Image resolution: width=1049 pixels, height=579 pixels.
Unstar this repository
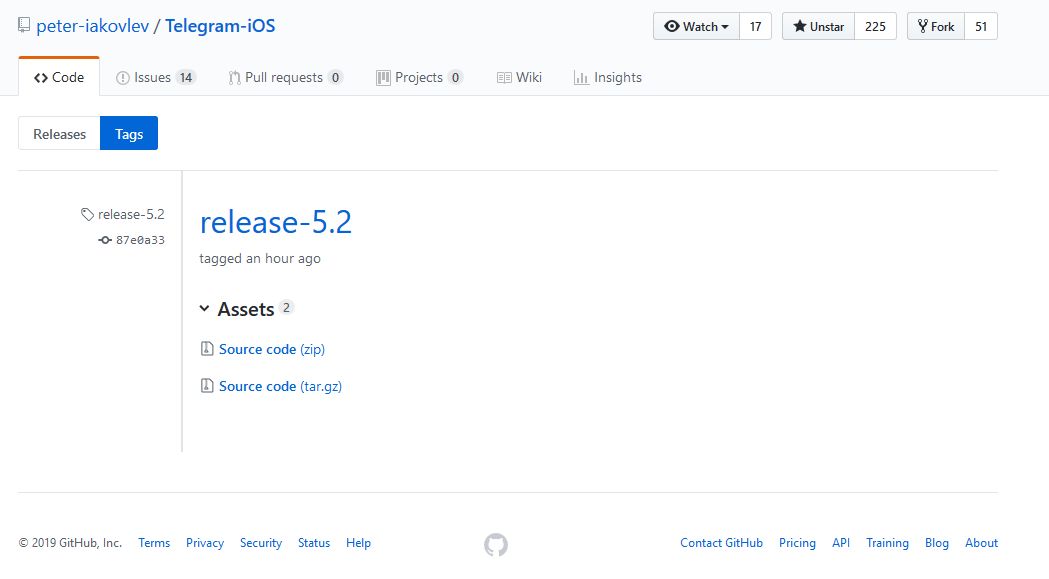[818, 26]
